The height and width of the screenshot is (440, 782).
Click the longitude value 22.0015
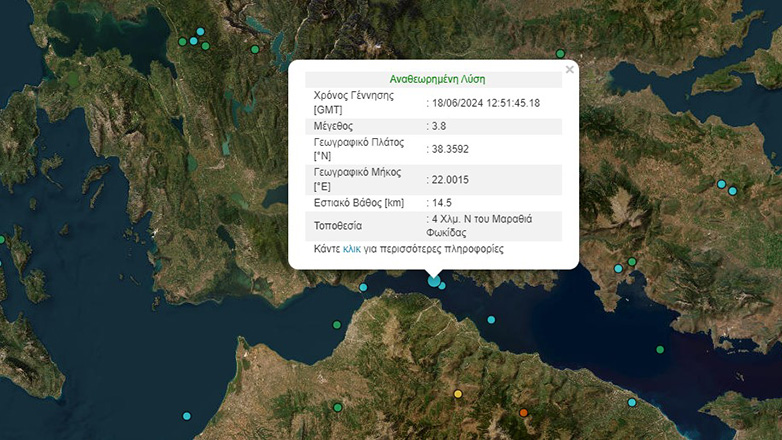tap(450, 180)
